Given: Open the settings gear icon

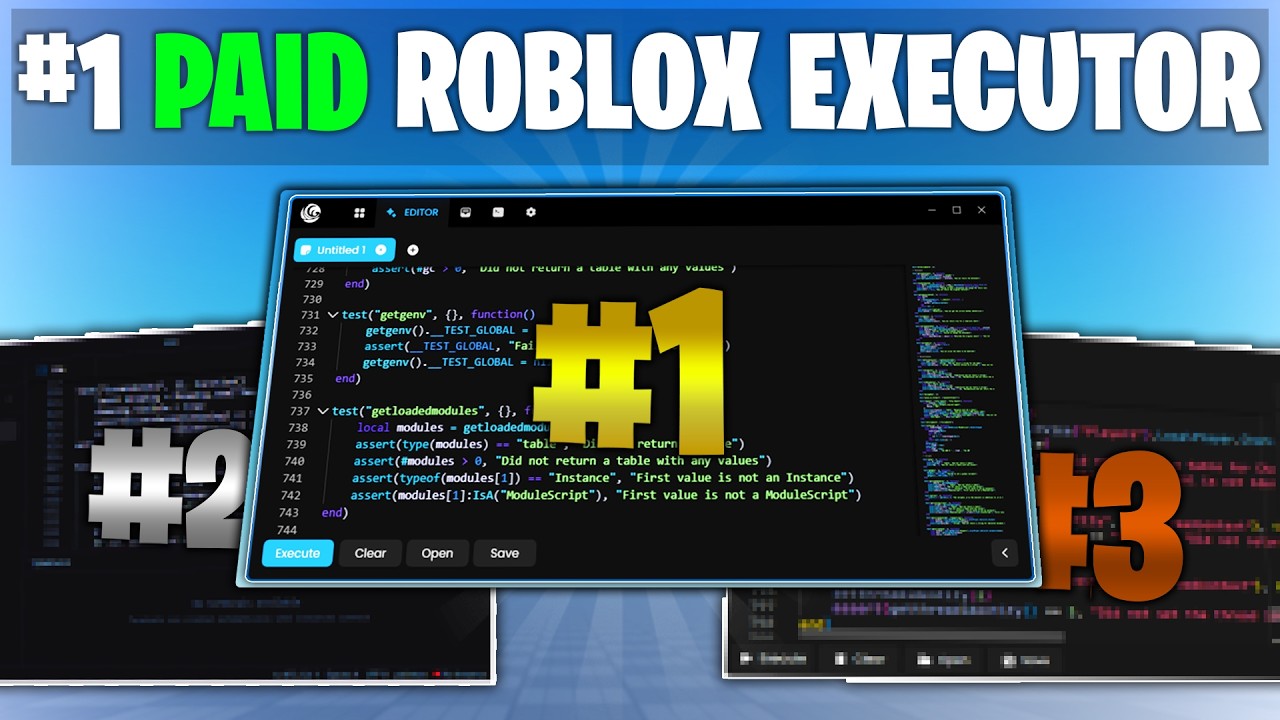Looking at the screenshot, I should (531, 212).
